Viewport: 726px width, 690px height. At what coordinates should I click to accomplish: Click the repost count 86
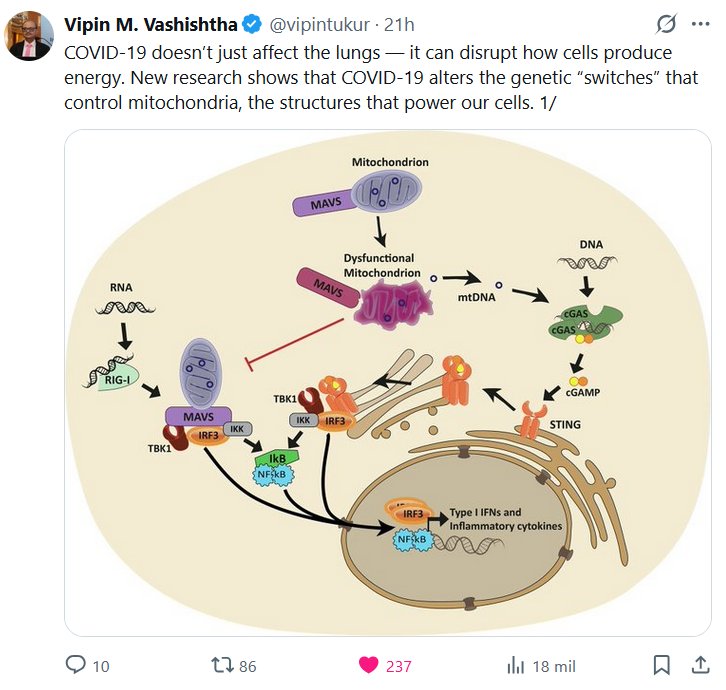coord(248,666)
